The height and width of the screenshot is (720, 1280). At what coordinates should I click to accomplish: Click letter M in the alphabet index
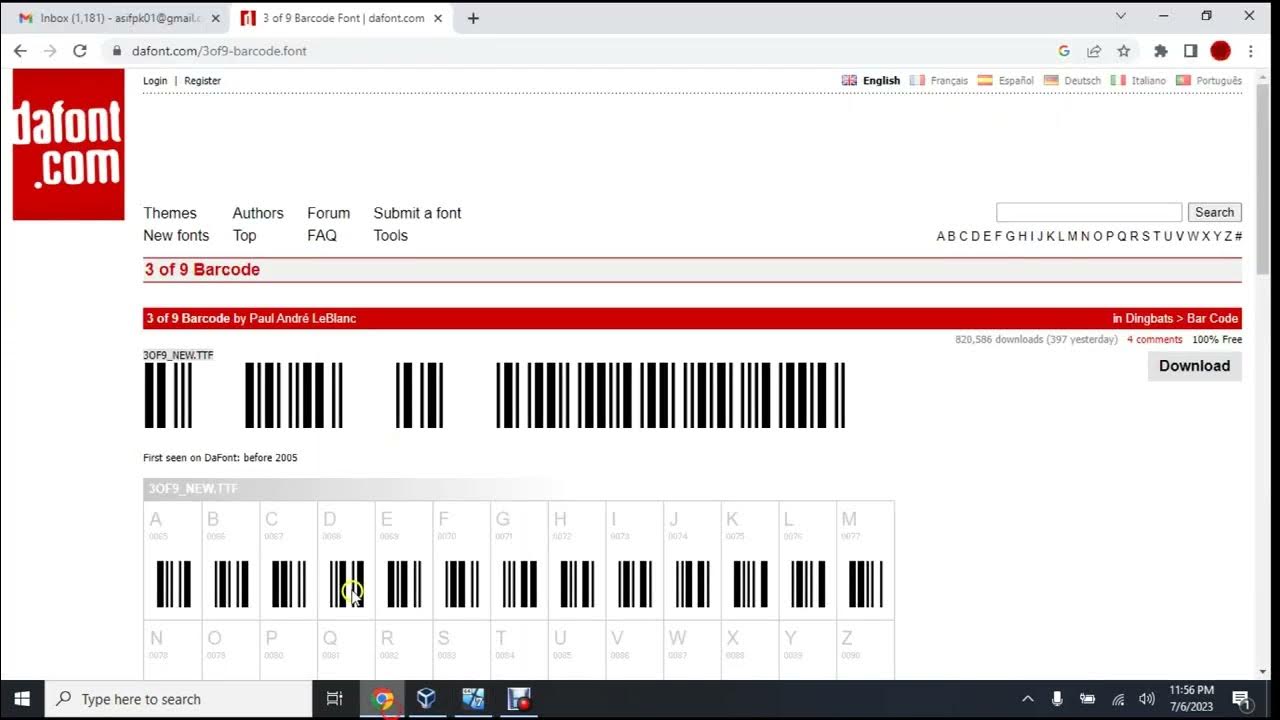(x=1073, y=236)
